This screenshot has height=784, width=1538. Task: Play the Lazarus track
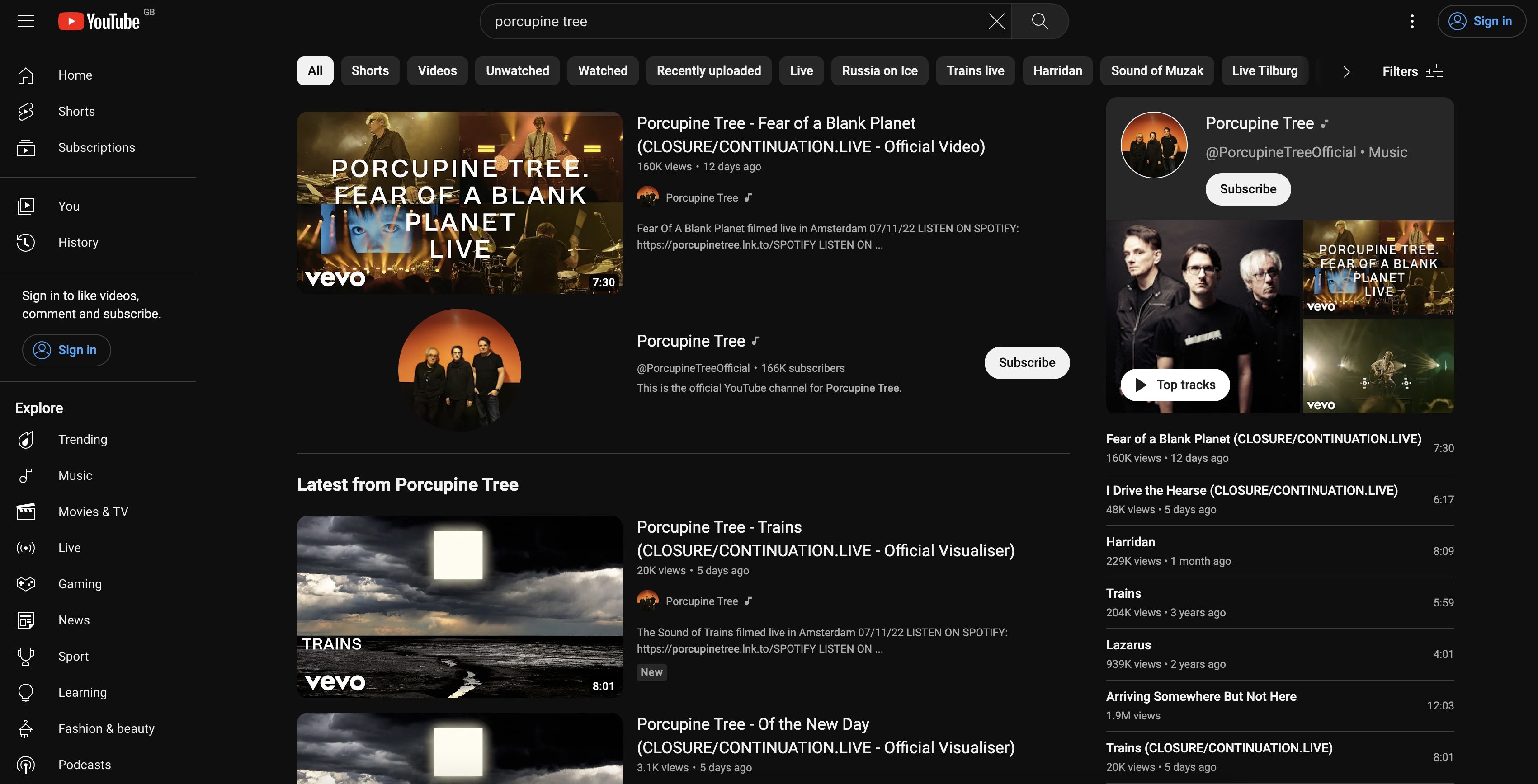click(1279, 654)
